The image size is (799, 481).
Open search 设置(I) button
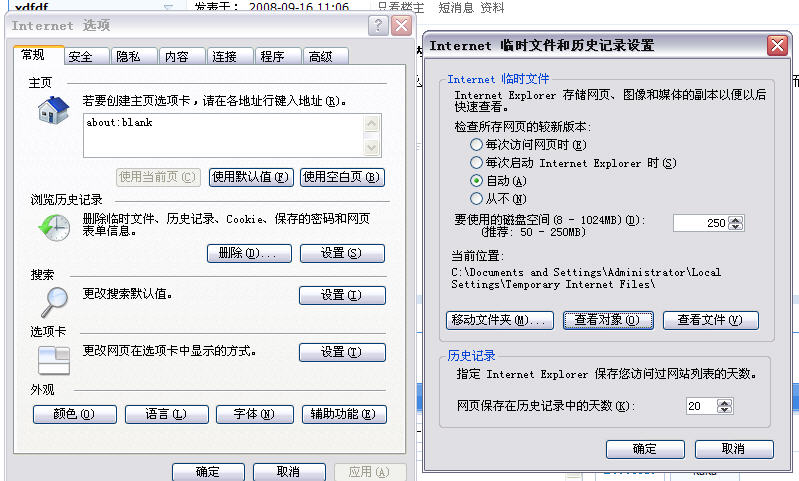coord(342,295)
